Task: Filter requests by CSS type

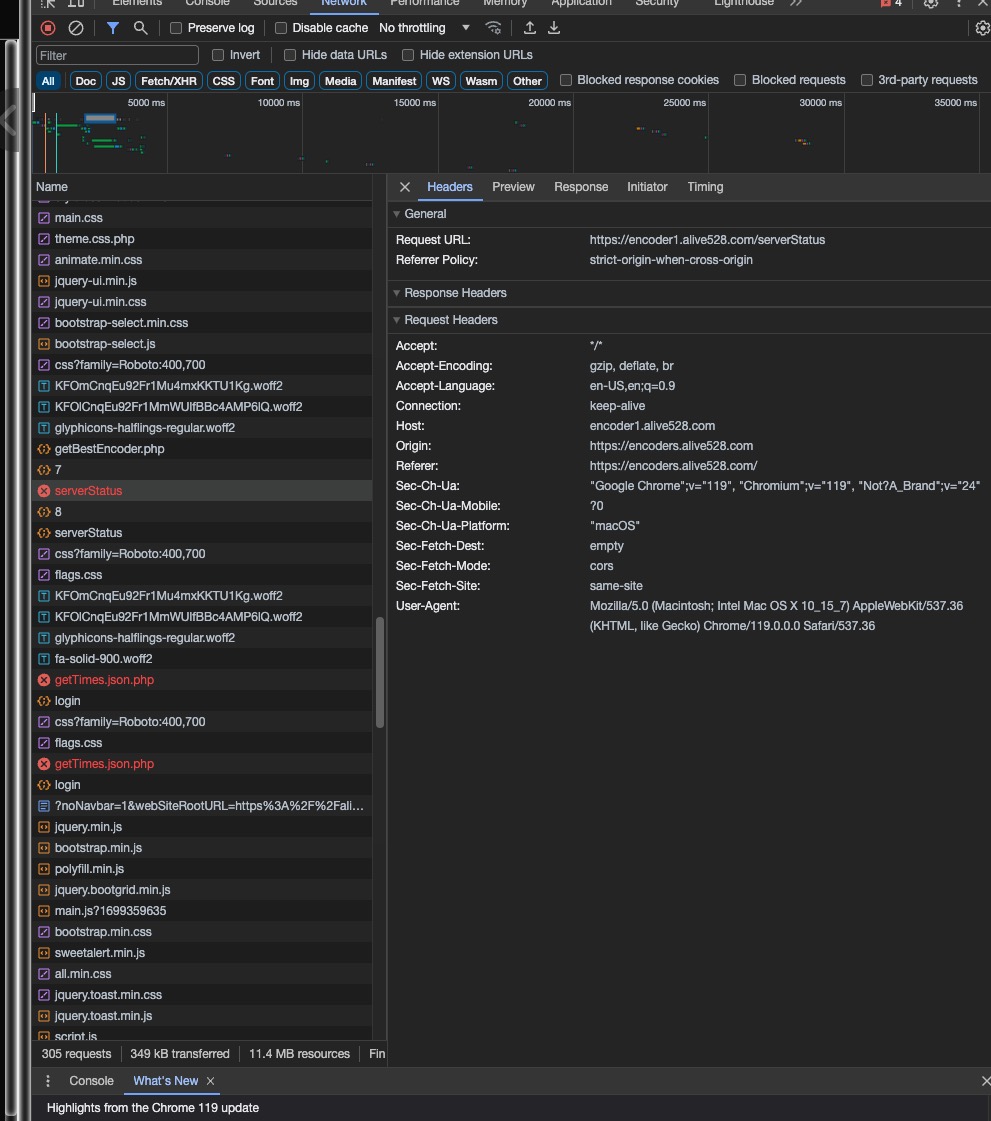Action: (x=223, y=81)
